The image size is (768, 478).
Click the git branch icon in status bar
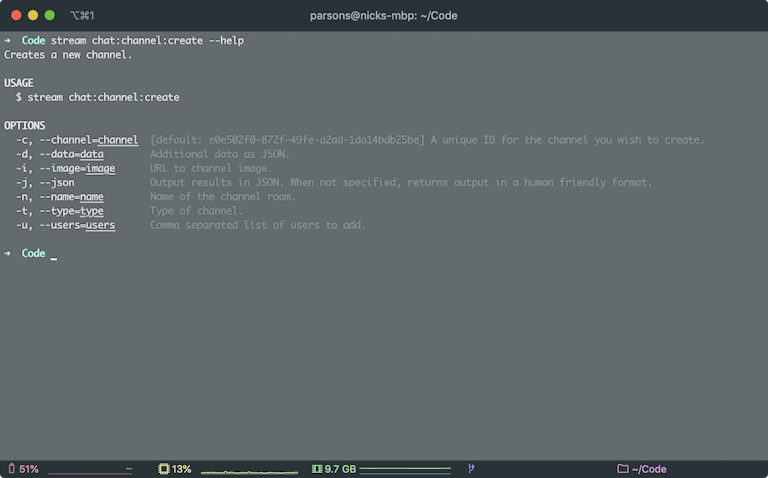(x=471, y=468)
